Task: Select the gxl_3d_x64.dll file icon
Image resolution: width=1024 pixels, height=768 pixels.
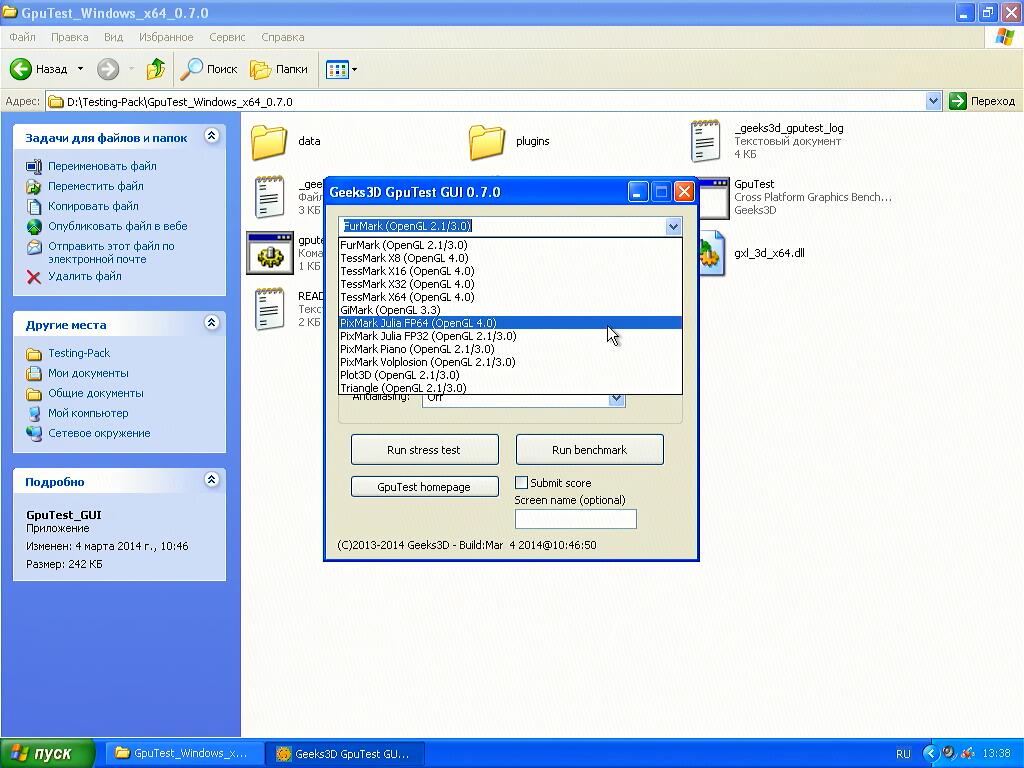Action: point(709,254)
